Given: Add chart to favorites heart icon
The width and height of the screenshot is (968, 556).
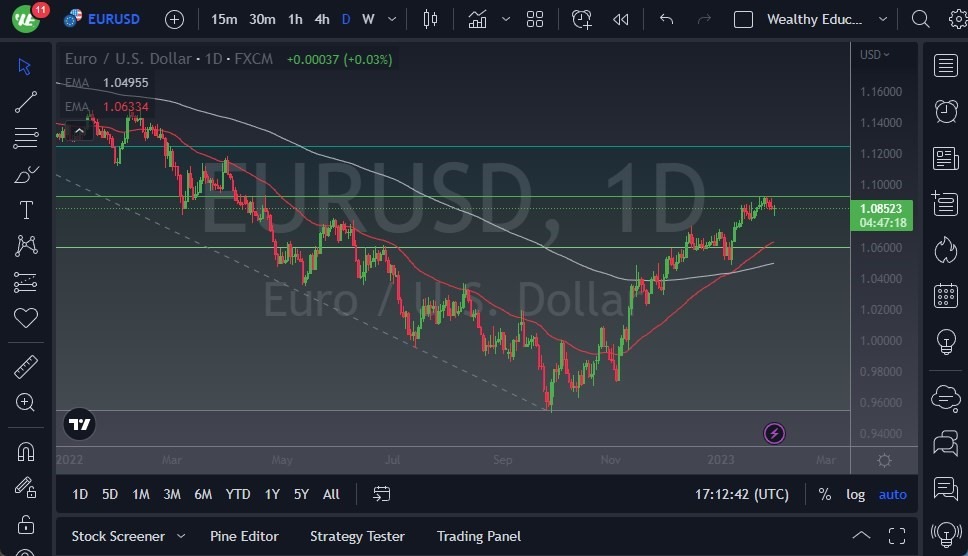Looking at the screenshot, I should pos(25,318).
